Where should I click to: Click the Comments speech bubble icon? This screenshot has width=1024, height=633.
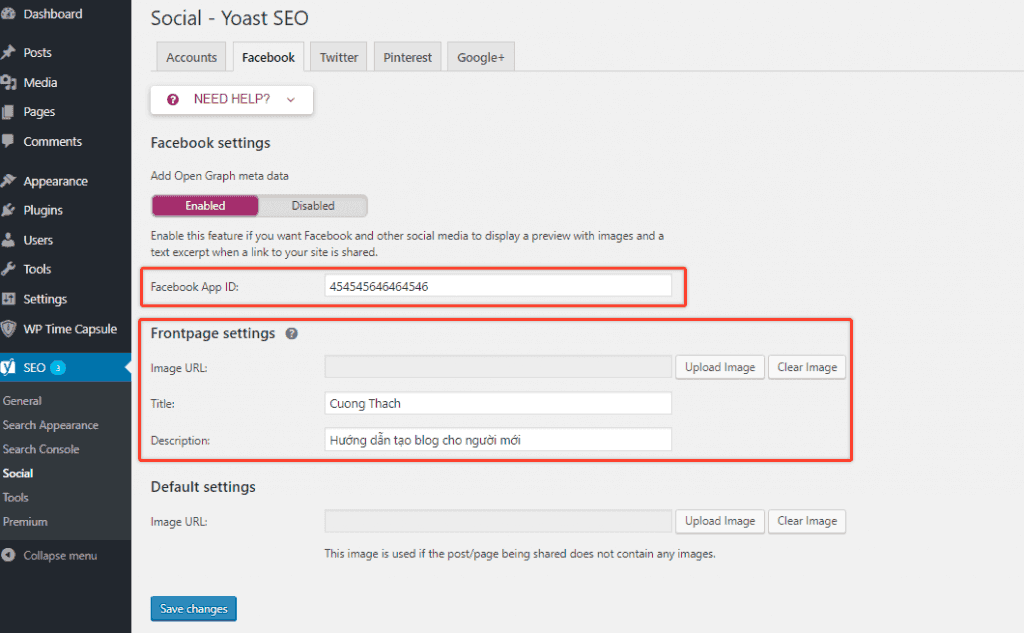click(8, 141)
